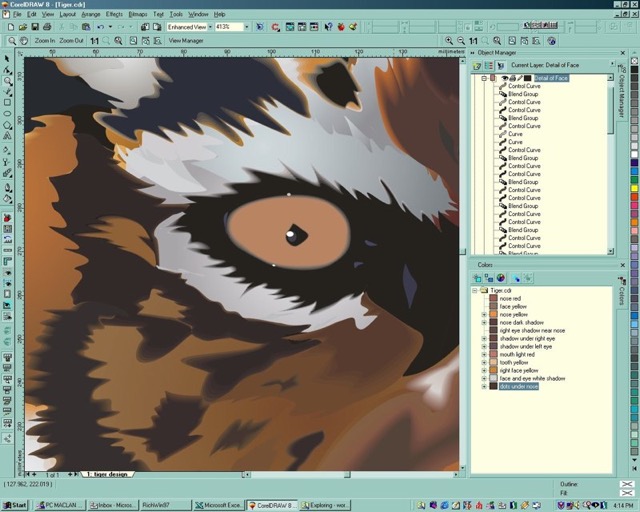Click the red apple icon in the standard toolbar
The height and width of the screenshot is (512, 640).
pos(341,27)
